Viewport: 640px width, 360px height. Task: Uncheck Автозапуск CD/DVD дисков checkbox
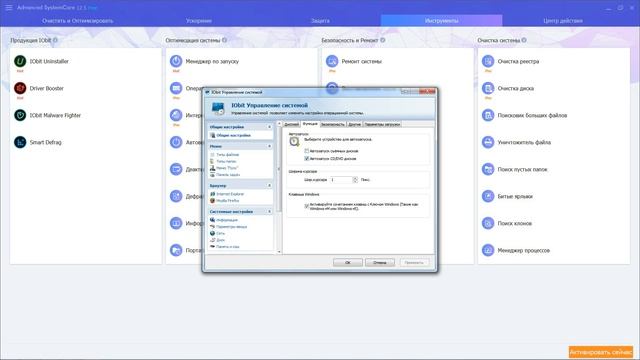point(307,158)
